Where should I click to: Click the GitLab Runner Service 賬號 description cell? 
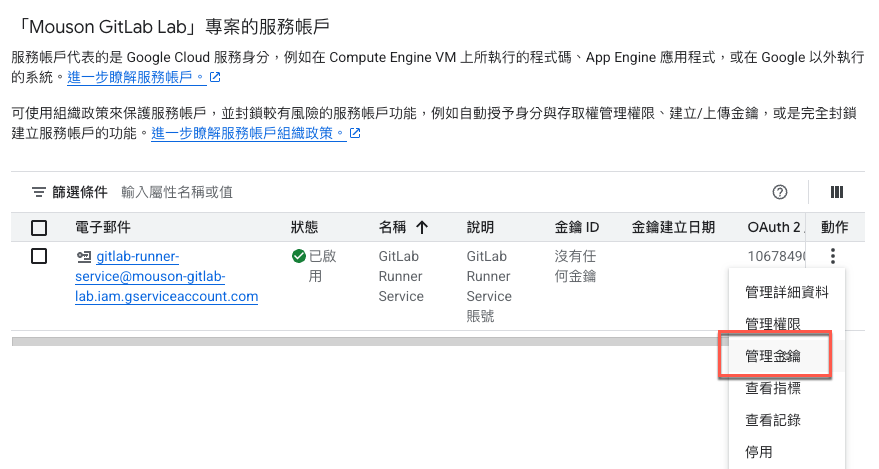pos(489,286)
